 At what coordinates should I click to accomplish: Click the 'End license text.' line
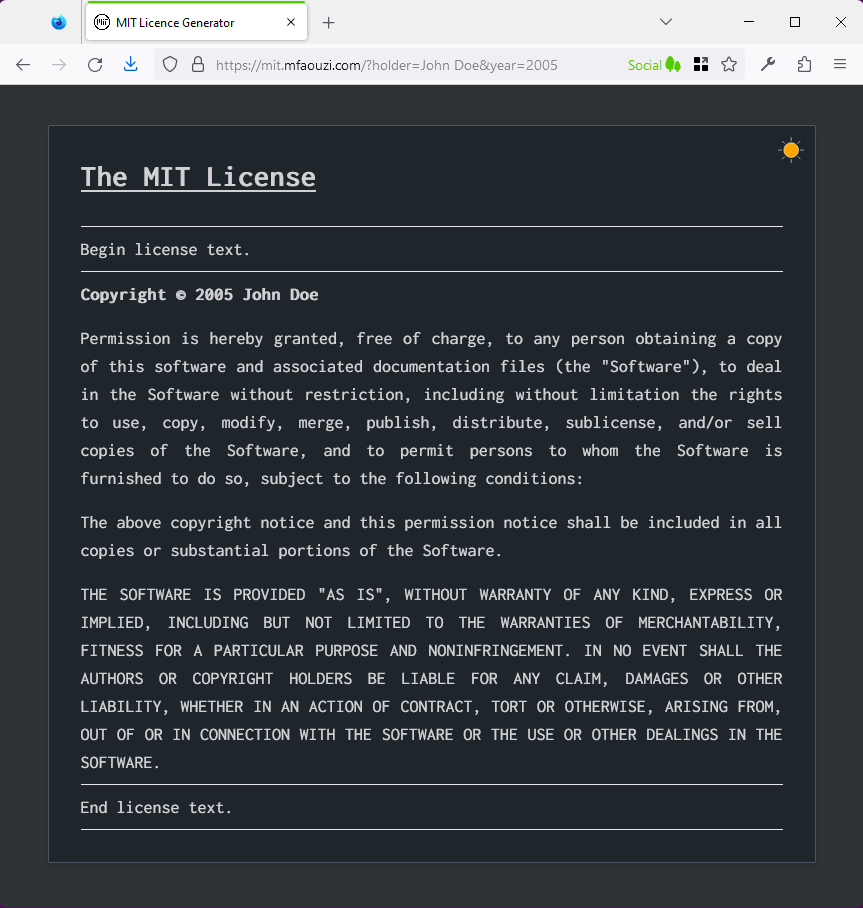coord(156,808)
